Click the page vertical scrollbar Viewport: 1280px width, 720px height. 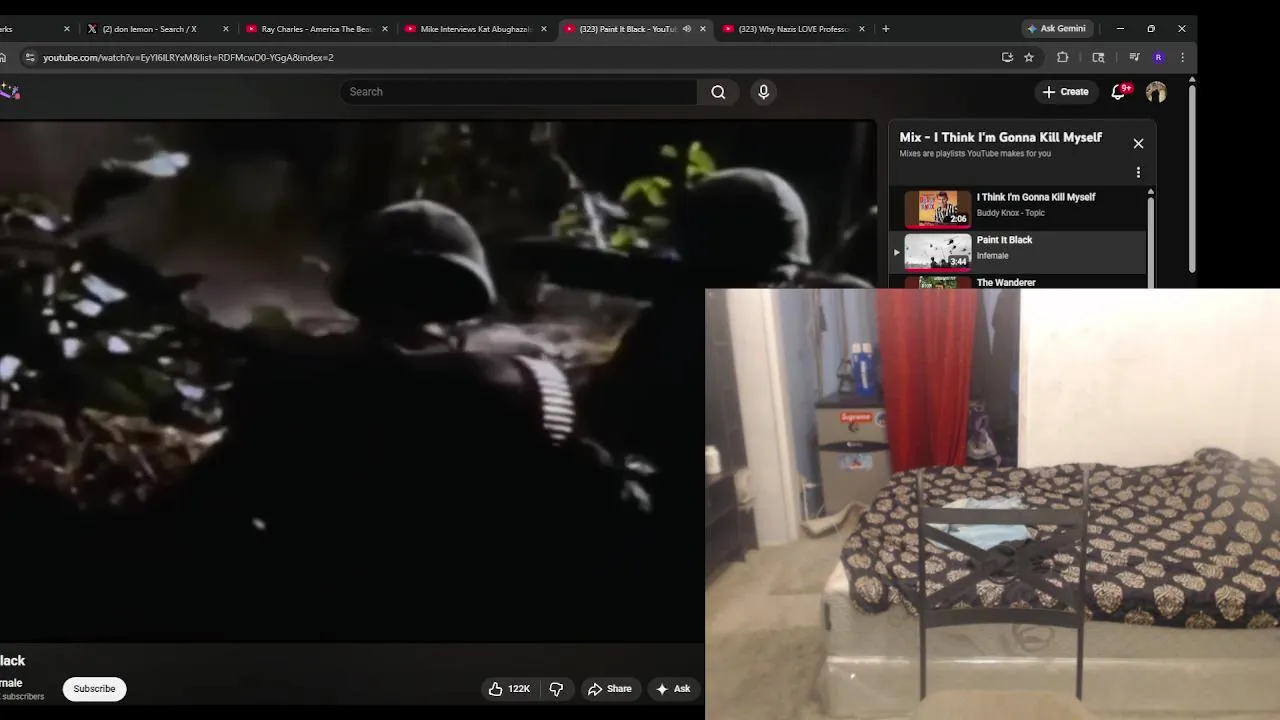pyautogui.click(x=1191, y=180)
